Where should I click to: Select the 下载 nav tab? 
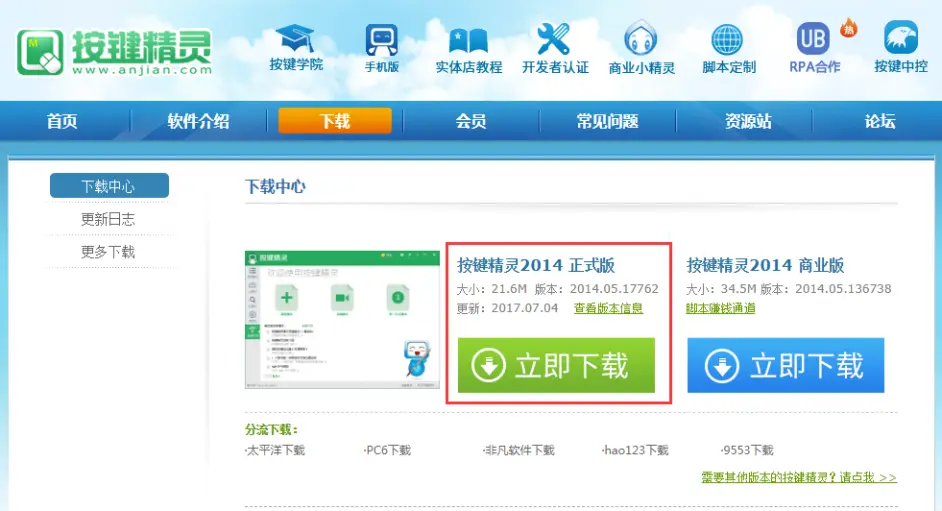click(x=335, y=121)
